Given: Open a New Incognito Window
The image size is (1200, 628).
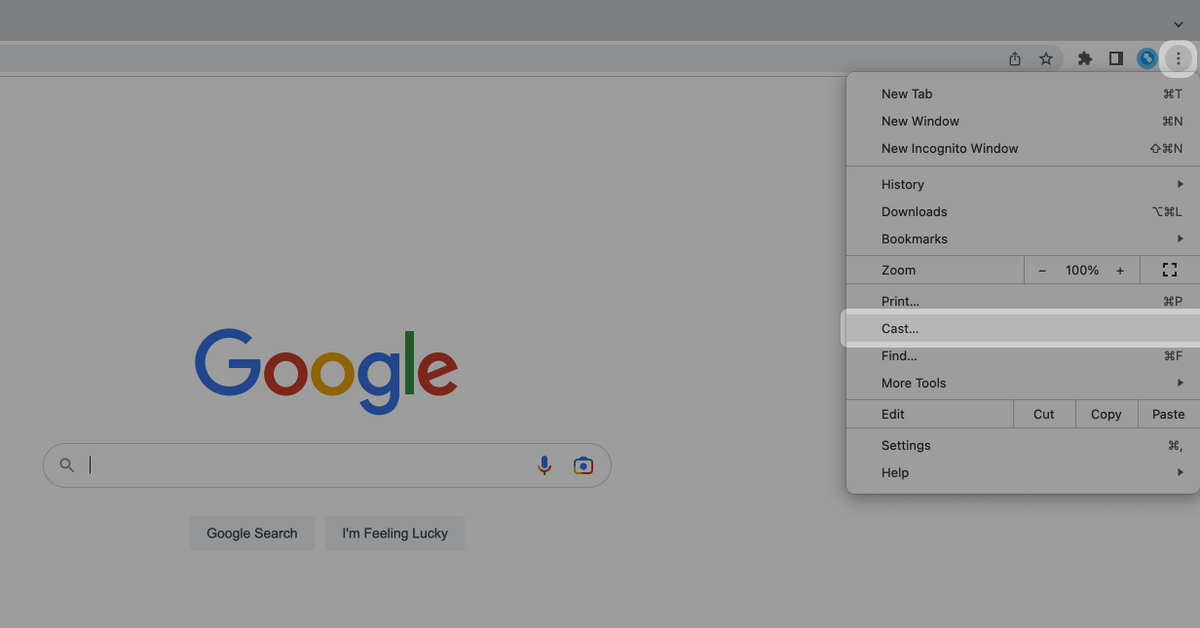Looking at the screenshot, I should 1023,148.
